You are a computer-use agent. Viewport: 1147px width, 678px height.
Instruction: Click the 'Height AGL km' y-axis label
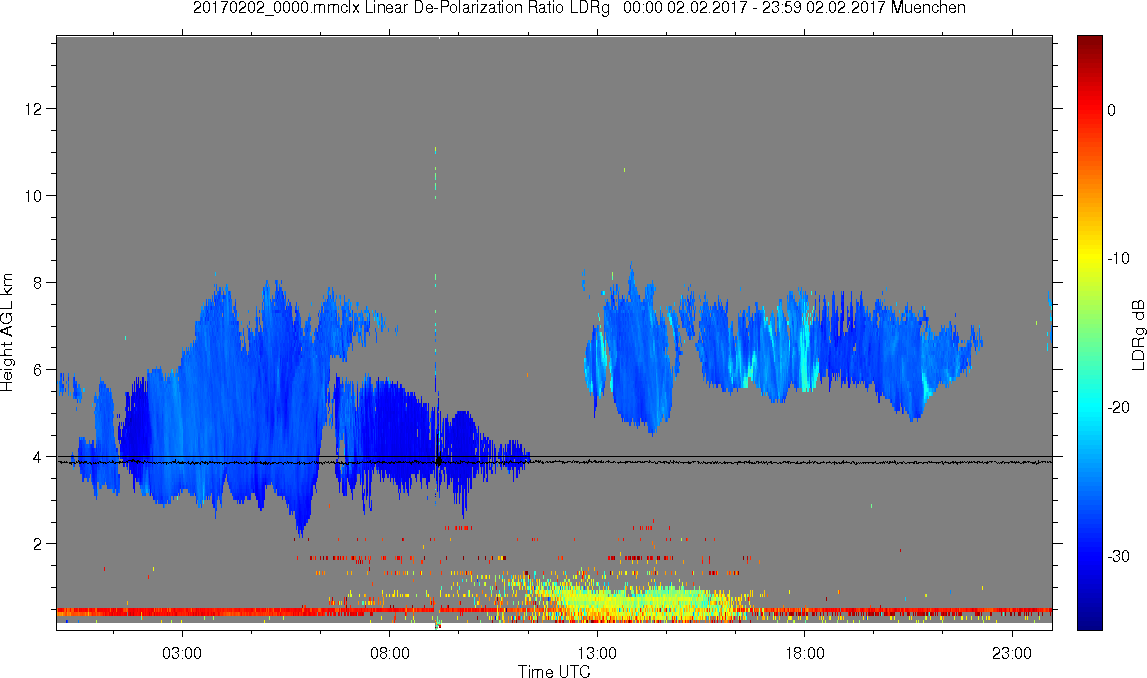click(7, 333)
